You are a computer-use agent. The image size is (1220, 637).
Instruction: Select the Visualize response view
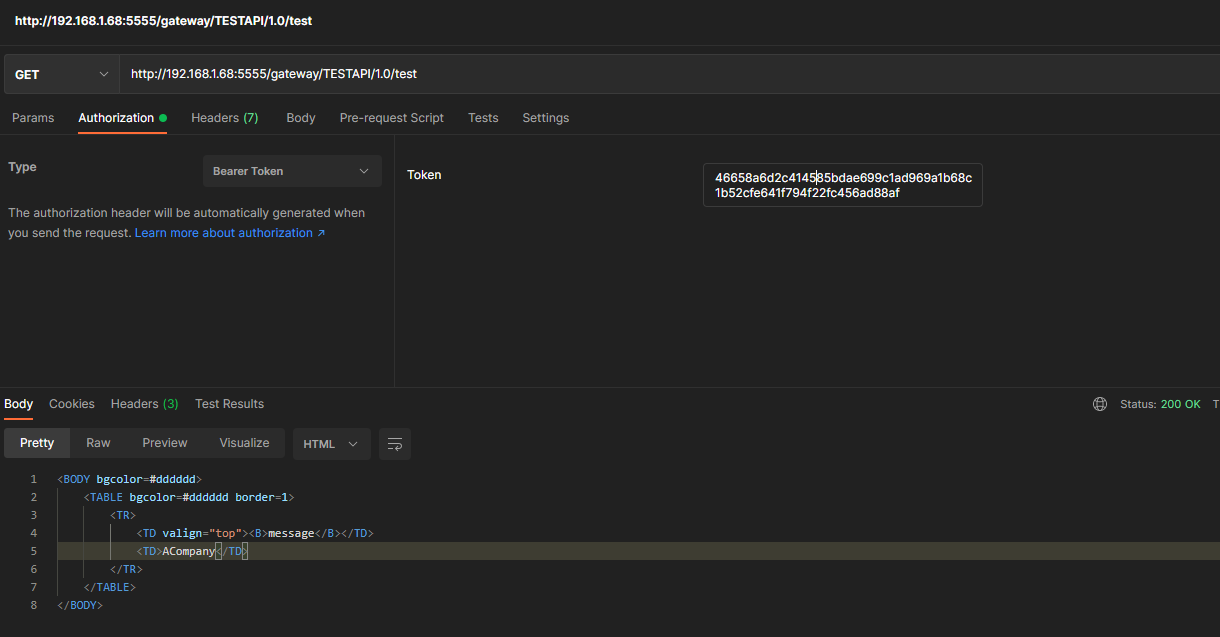click(244, 443)
